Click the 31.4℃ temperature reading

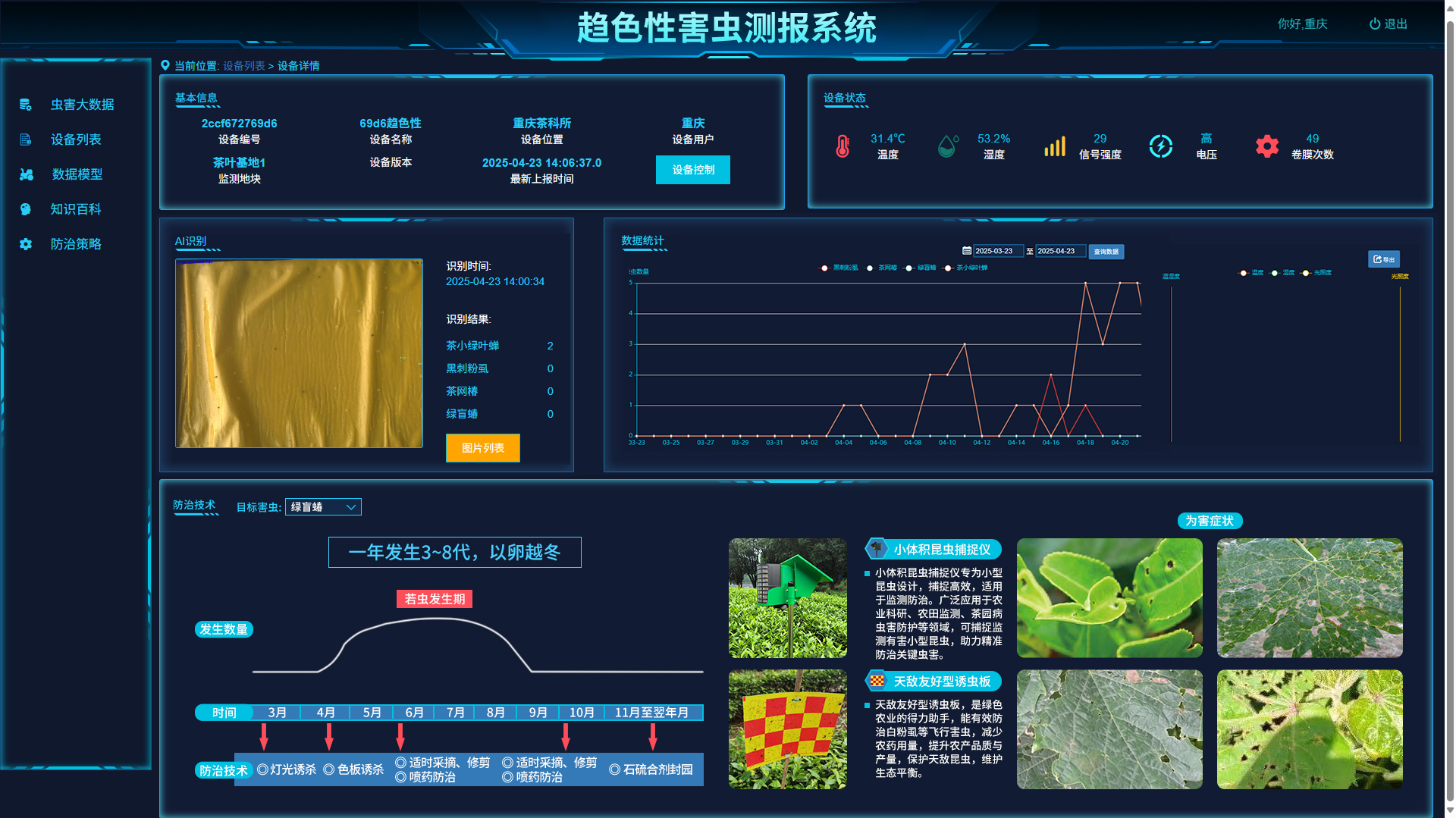[888, 139]
